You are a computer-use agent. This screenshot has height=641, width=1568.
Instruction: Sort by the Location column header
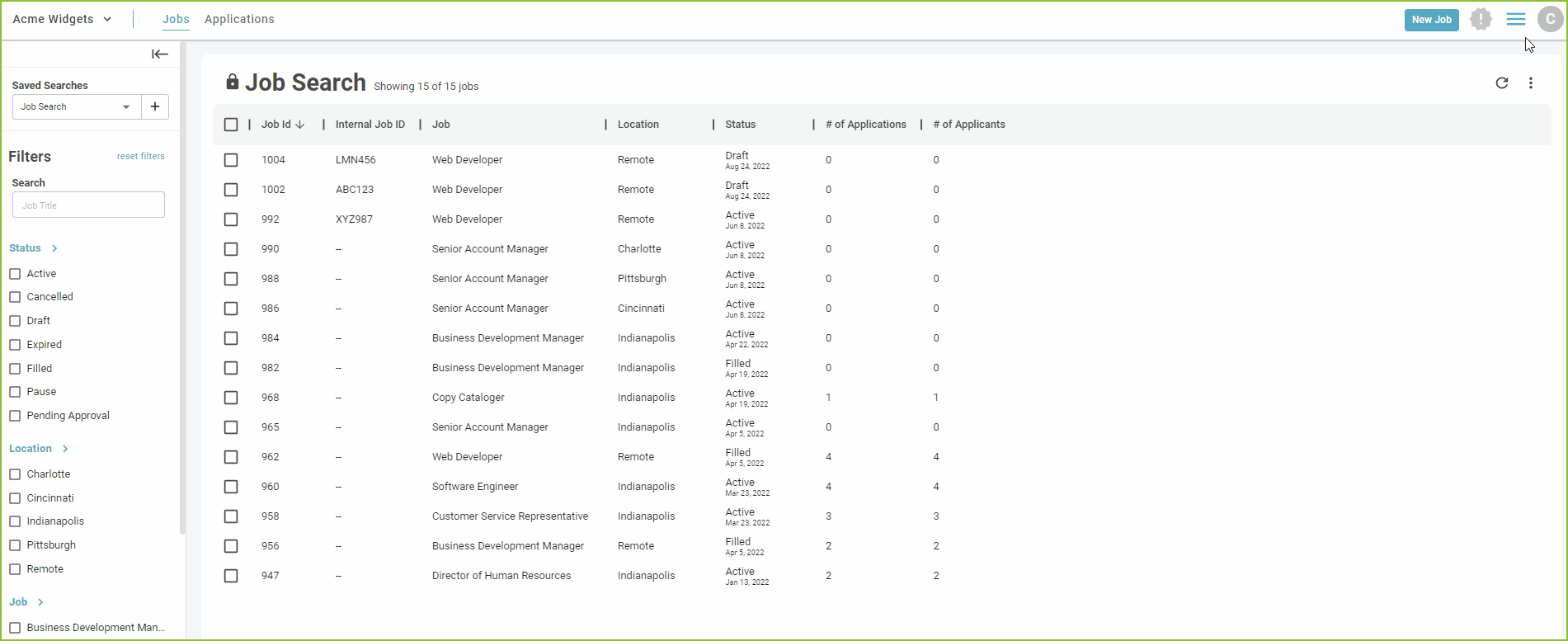(x=638, y=125)
